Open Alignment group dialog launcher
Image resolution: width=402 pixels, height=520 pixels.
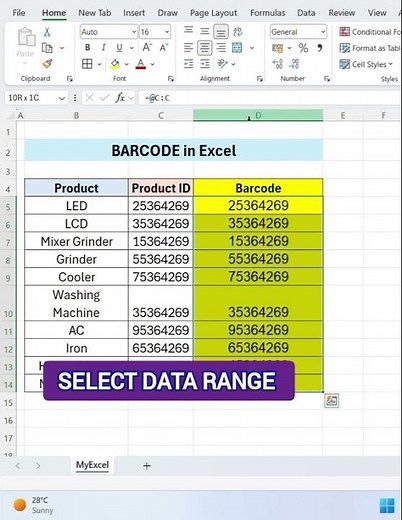tap(260, 79)
